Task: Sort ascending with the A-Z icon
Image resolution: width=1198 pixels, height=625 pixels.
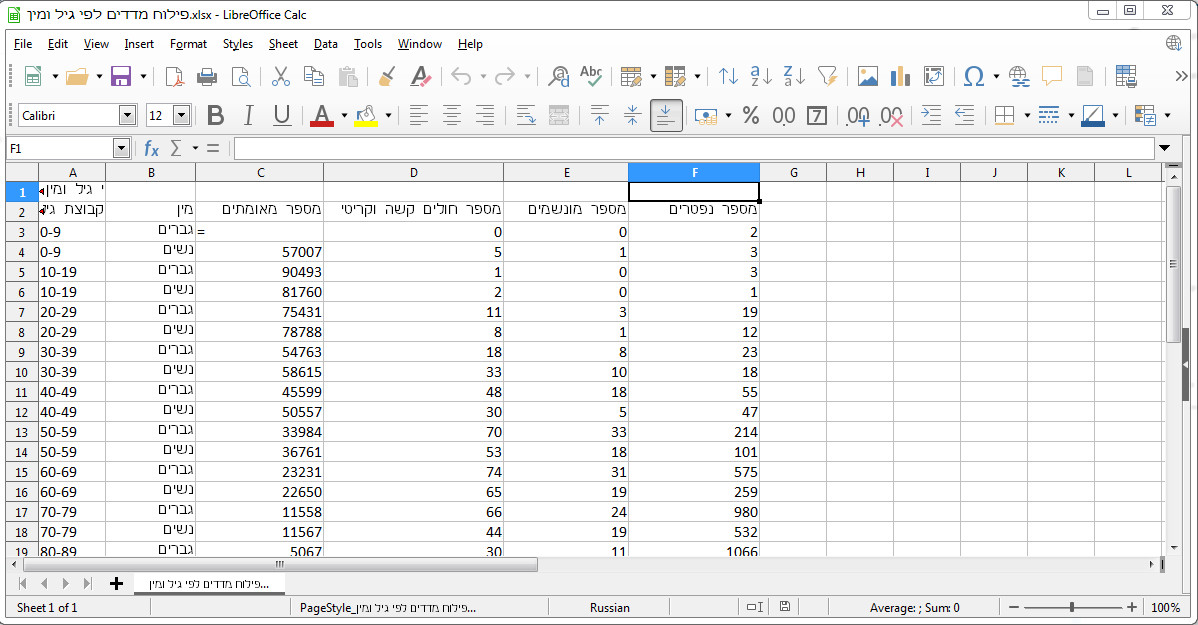Action: click(761, 76)
